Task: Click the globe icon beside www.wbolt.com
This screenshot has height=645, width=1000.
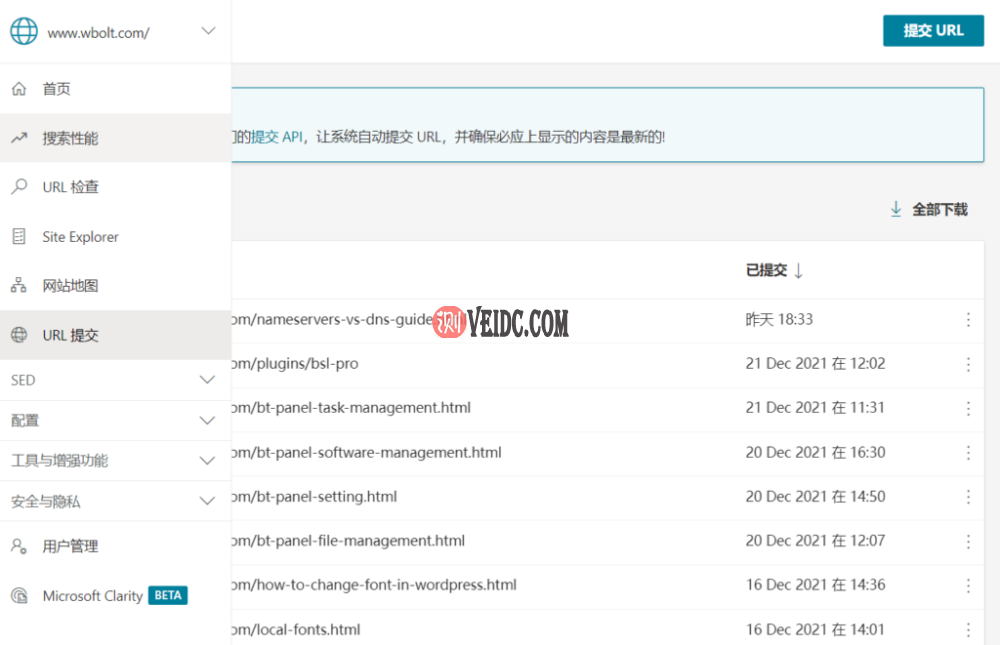Action: tap(22, 31)
